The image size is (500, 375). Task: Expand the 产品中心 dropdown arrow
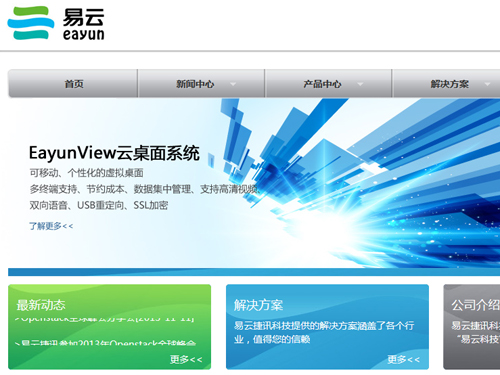click(360, 84)
